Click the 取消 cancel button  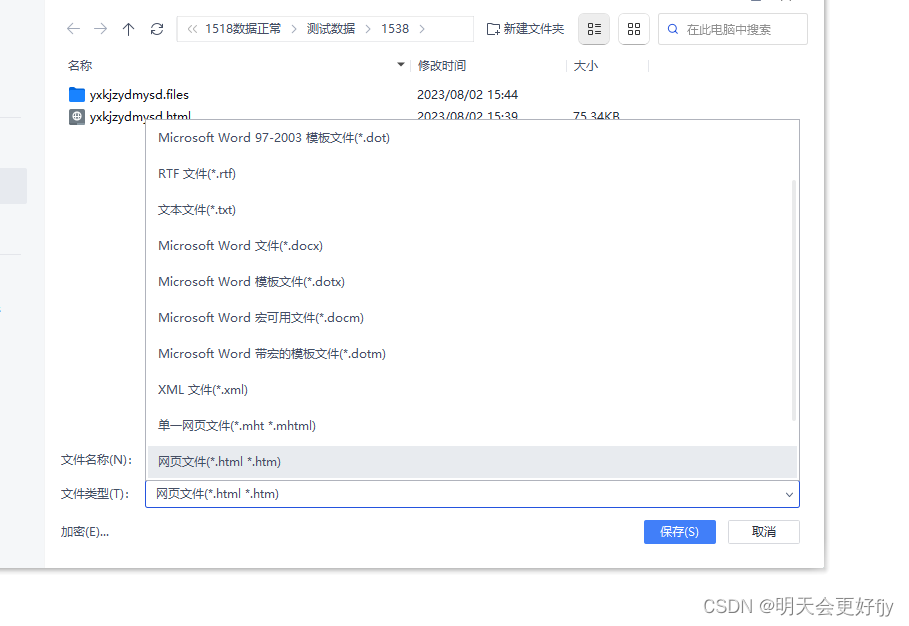pyautogui.click(x=763, y=532)
